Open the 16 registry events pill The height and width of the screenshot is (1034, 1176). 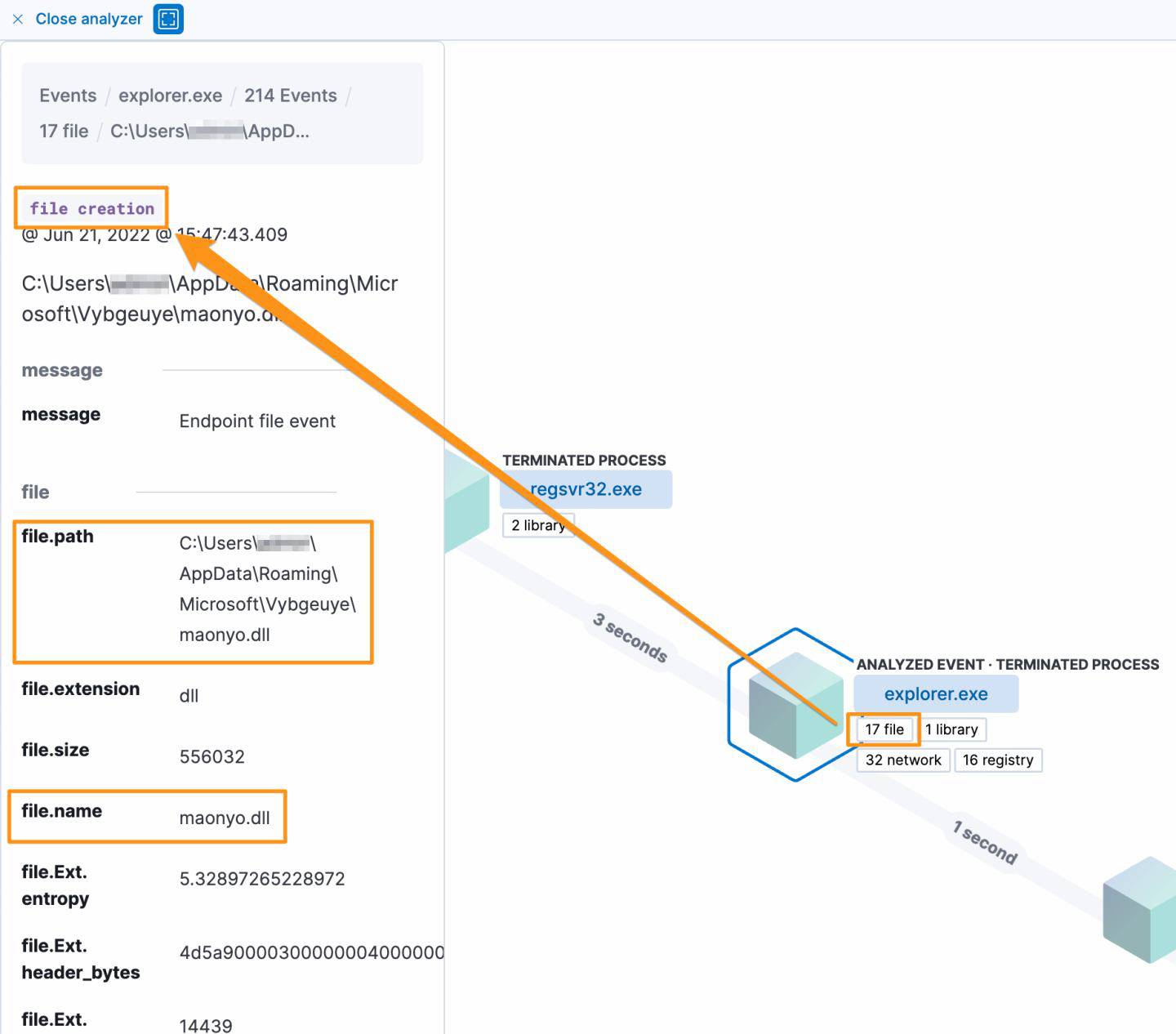point(997,760)
